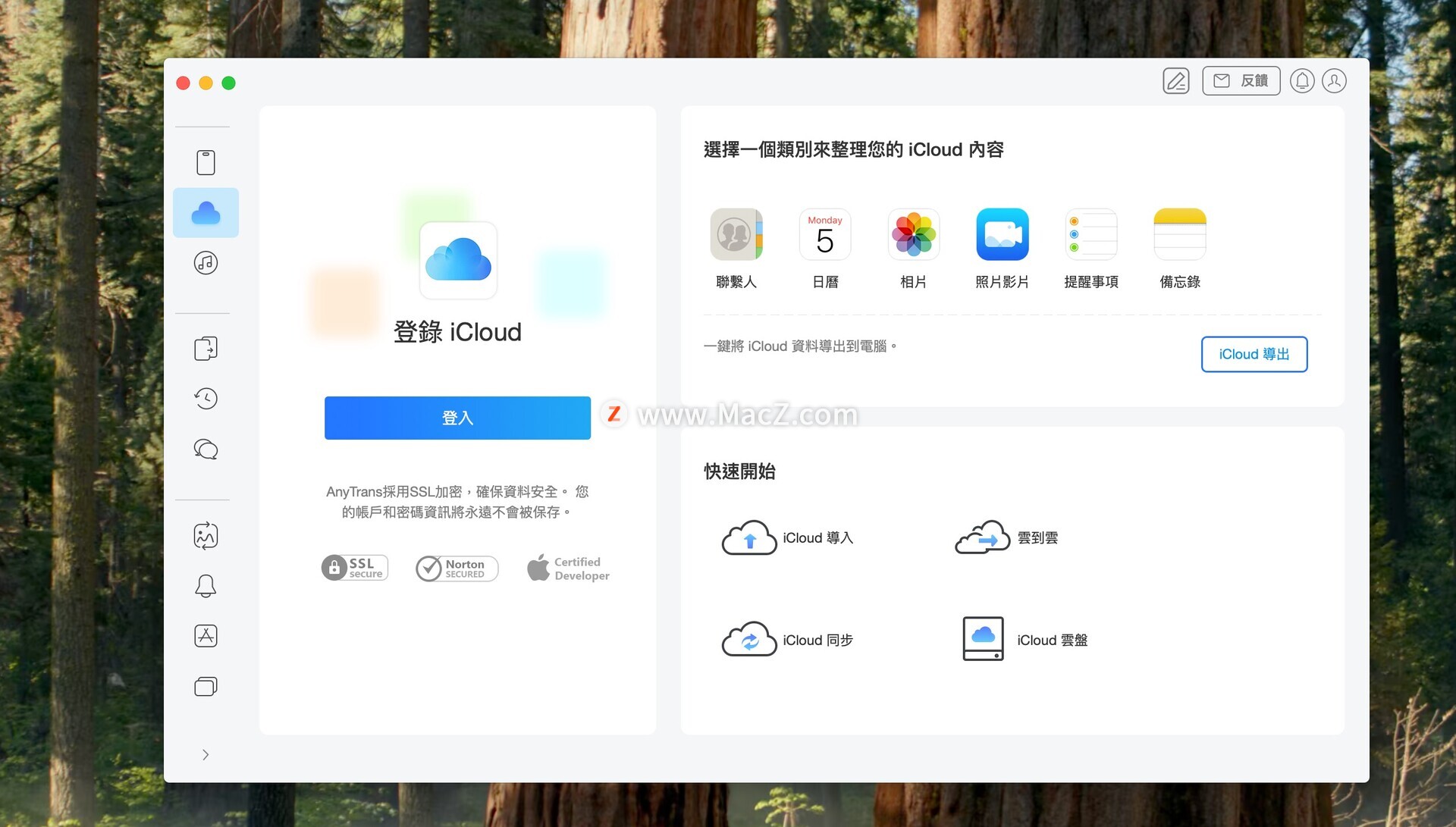Image resolution: width=1456 pixels, height=827 pixels.
Task: Start 雲到雲 cloud-to-cloud quick action
Action: pos(1006,537)
